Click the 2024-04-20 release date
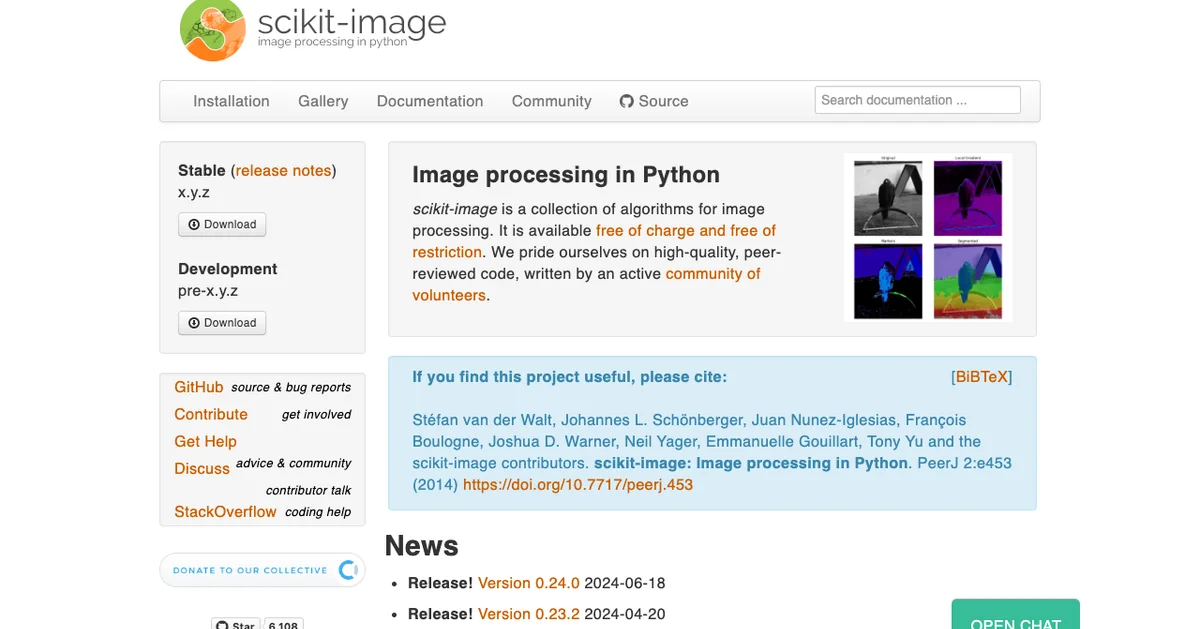Image resolution: width=1200 pixels, height=629 pixels. pos(625,614)
